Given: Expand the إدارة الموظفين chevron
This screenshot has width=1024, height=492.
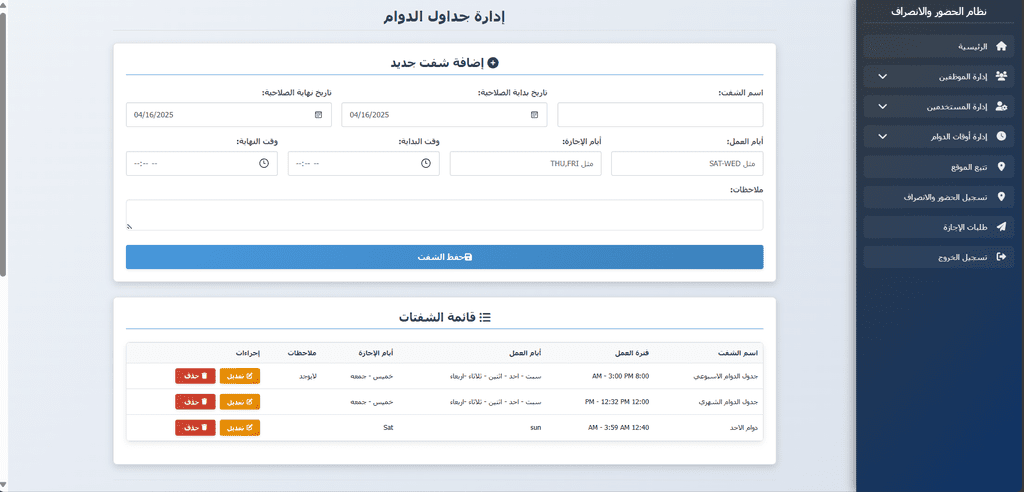Looking at the screenshot, I should [x=882, y=76].
